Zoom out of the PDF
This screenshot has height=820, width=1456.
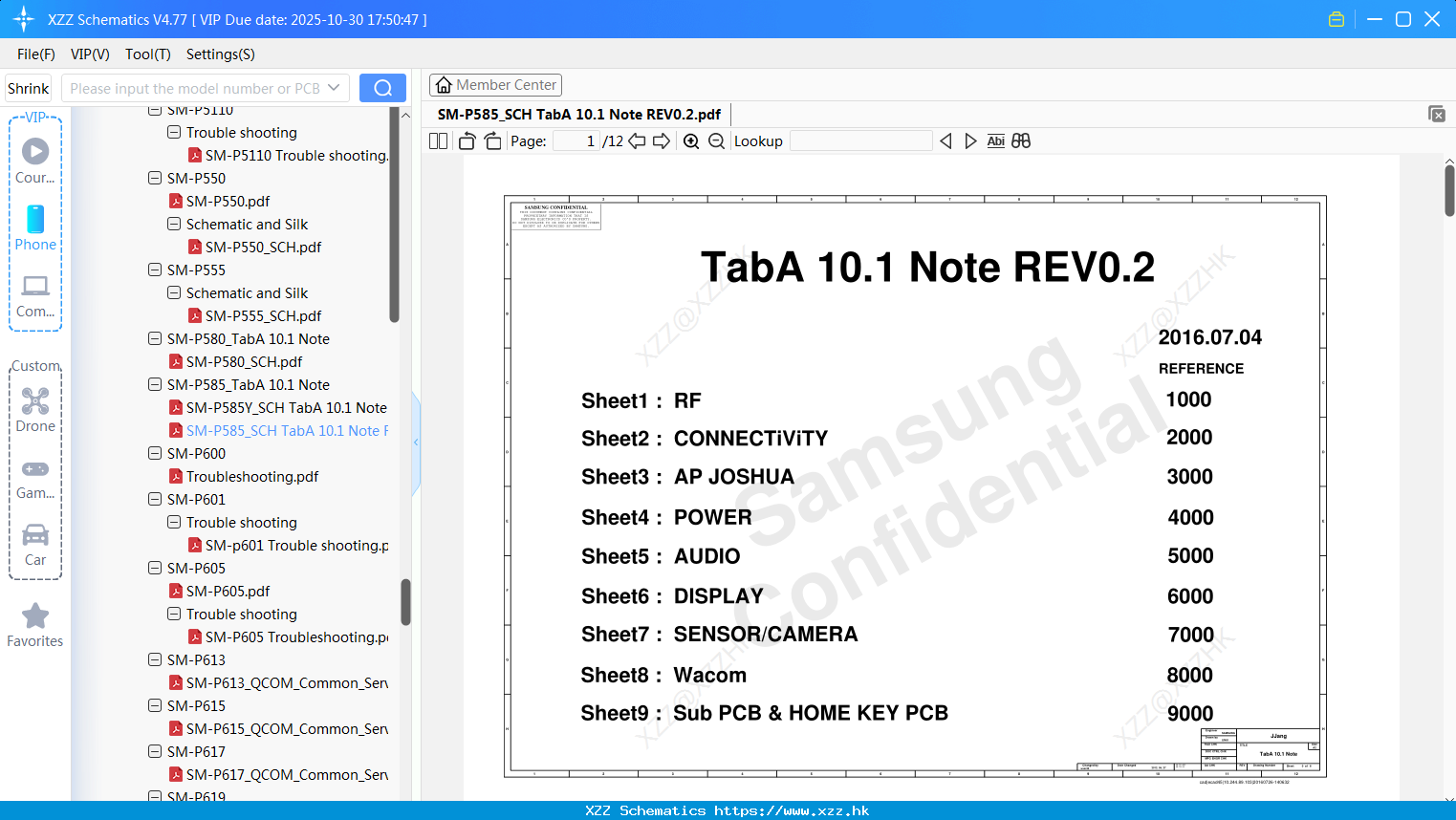click(716, 140)
